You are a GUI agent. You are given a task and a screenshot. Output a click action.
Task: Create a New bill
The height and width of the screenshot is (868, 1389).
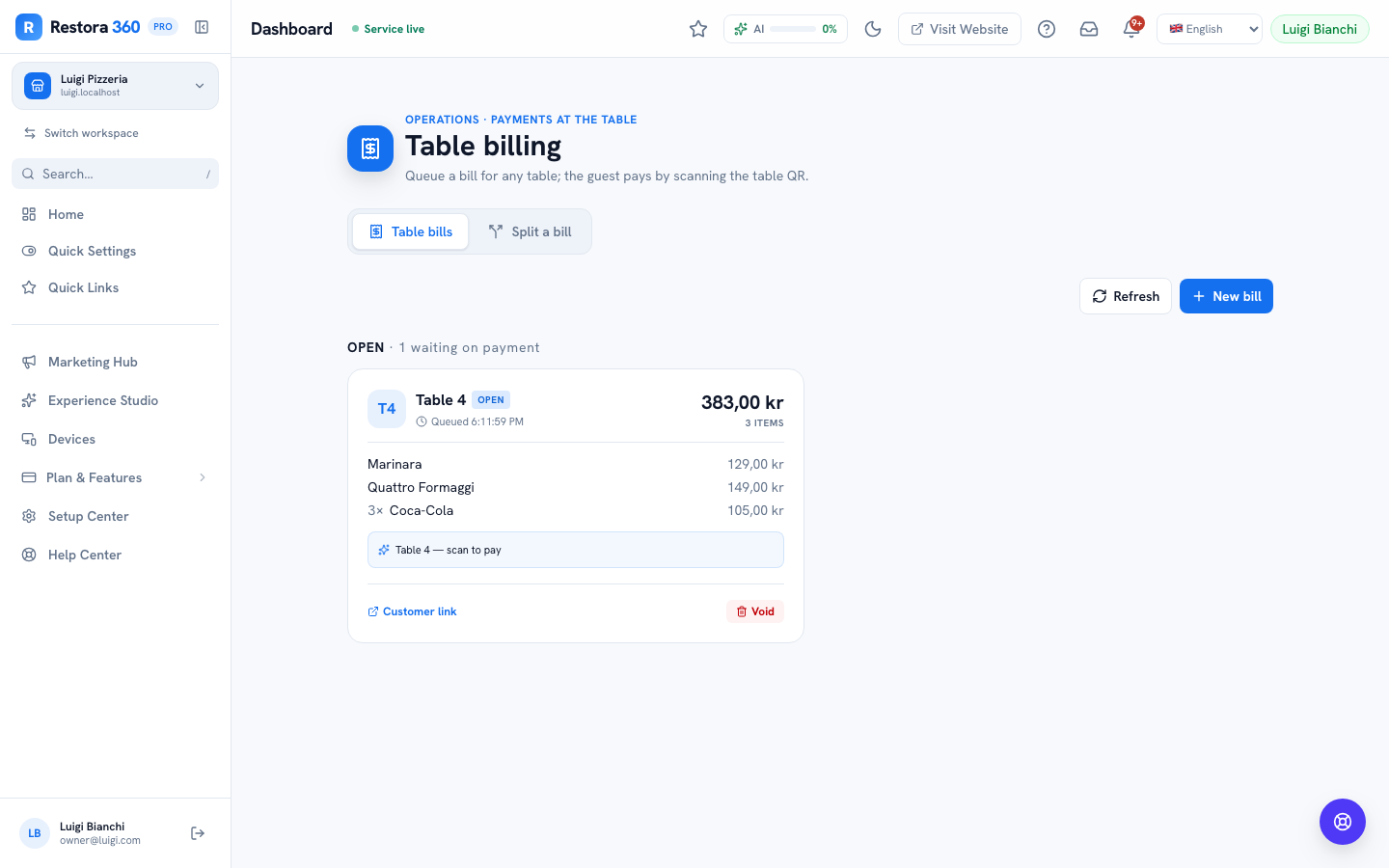(x=1226, y=296)
